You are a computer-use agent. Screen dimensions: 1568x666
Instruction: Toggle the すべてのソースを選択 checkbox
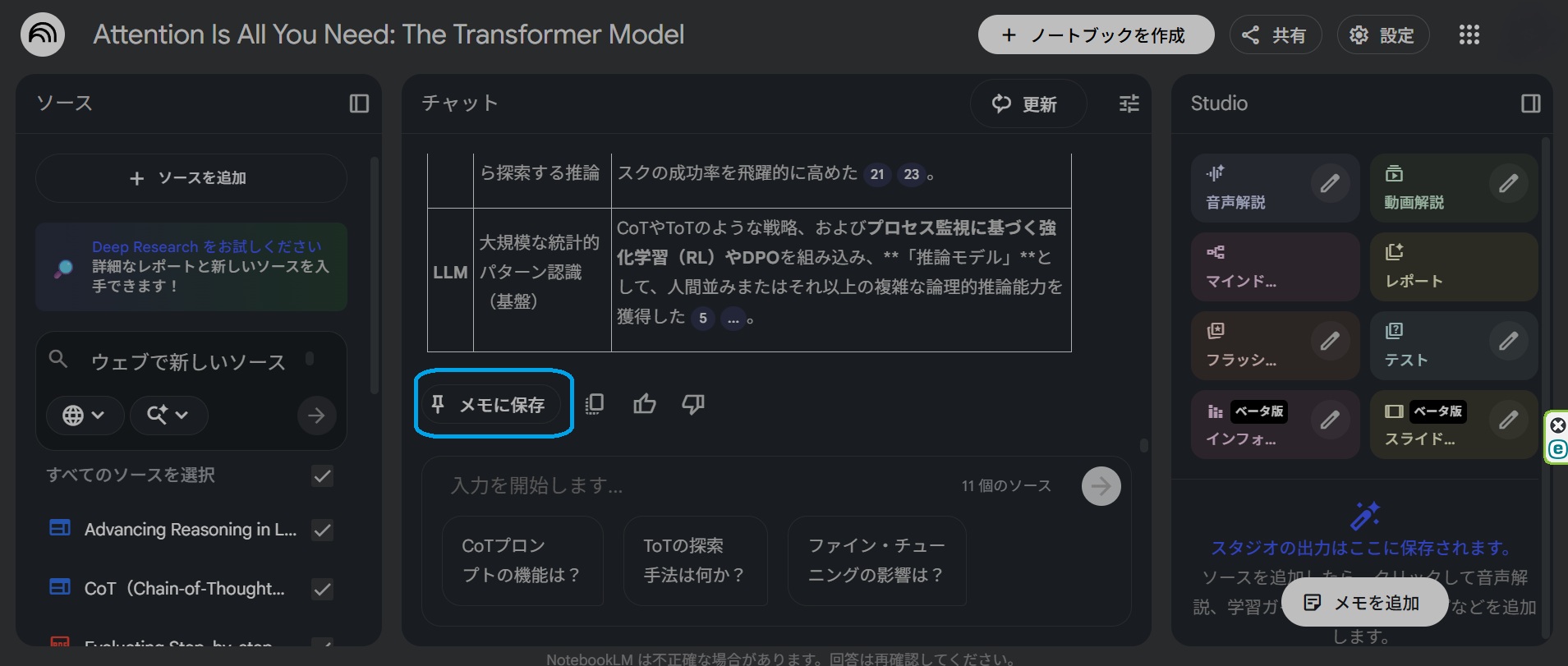(x=322, y=475)
